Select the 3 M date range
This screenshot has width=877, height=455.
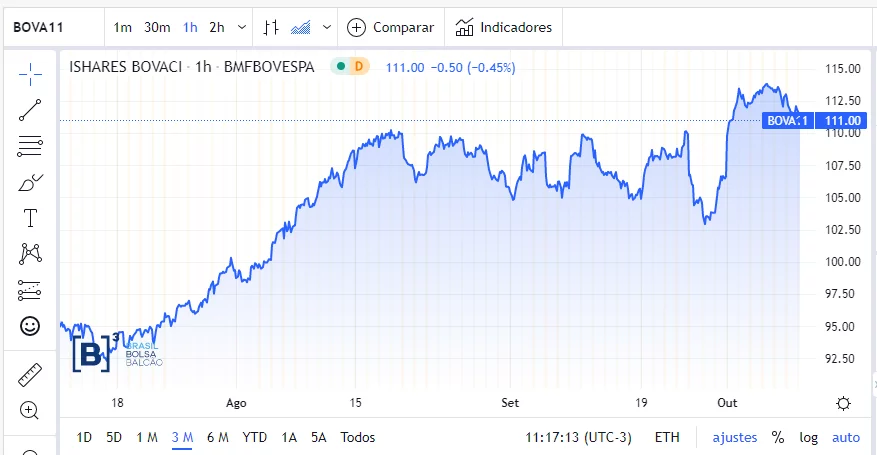(x=182, y=438)
